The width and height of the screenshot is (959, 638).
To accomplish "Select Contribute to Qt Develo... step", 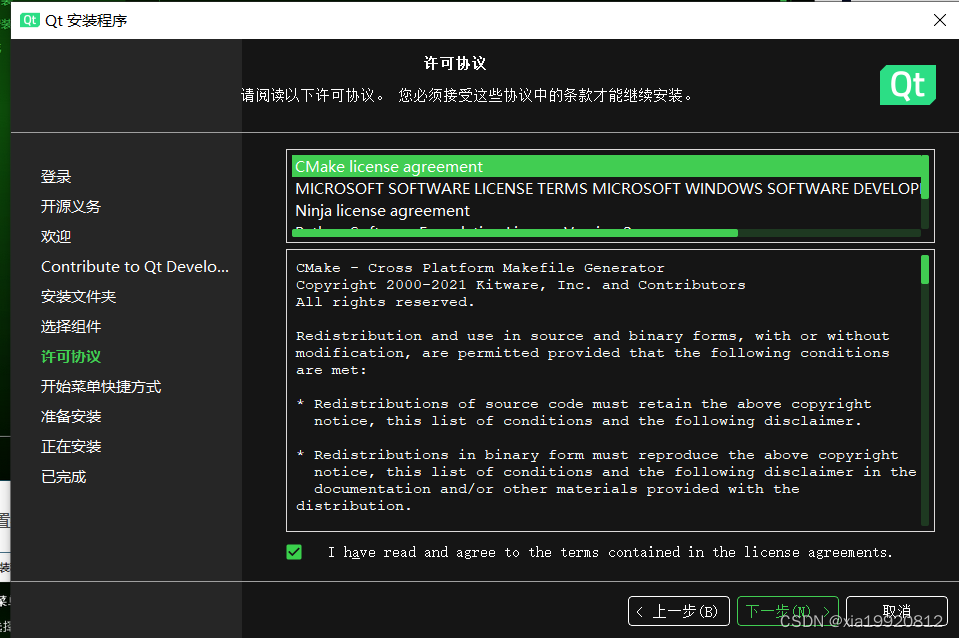I will pos(135,267).
